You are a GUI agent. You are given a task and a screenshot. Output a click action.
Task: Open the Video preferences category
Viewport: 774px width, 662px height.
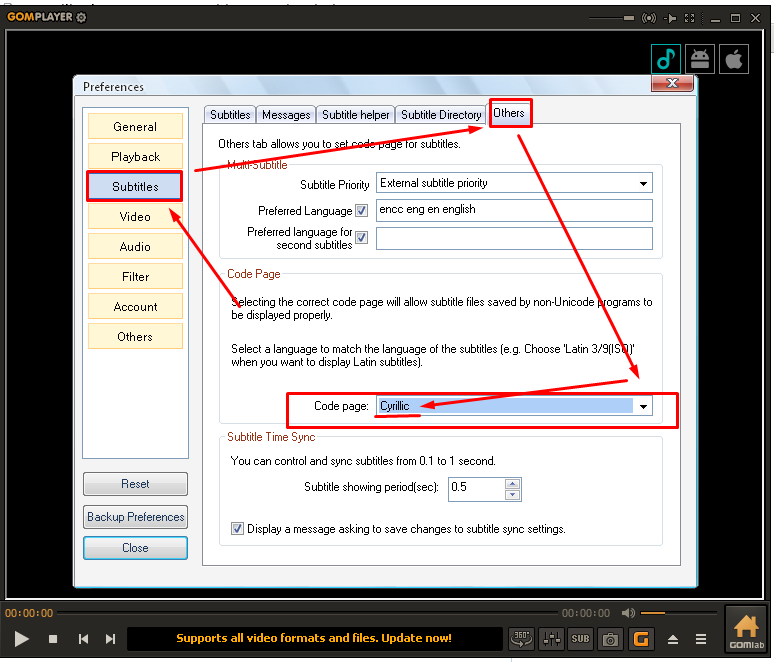[x=135, y=217]
